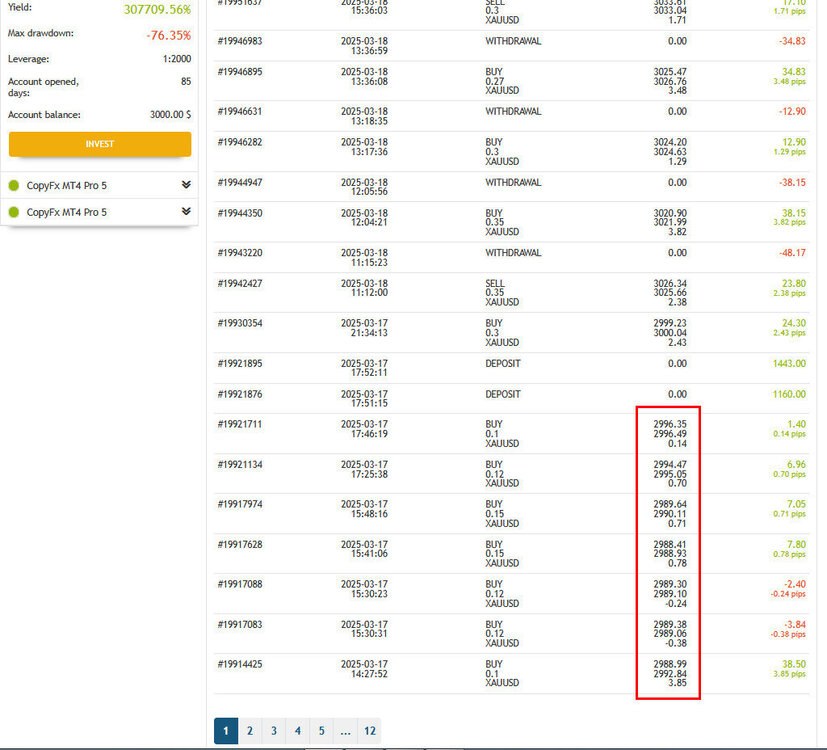Select ticket #19946631
827x750 pixels.
(240, 111)
